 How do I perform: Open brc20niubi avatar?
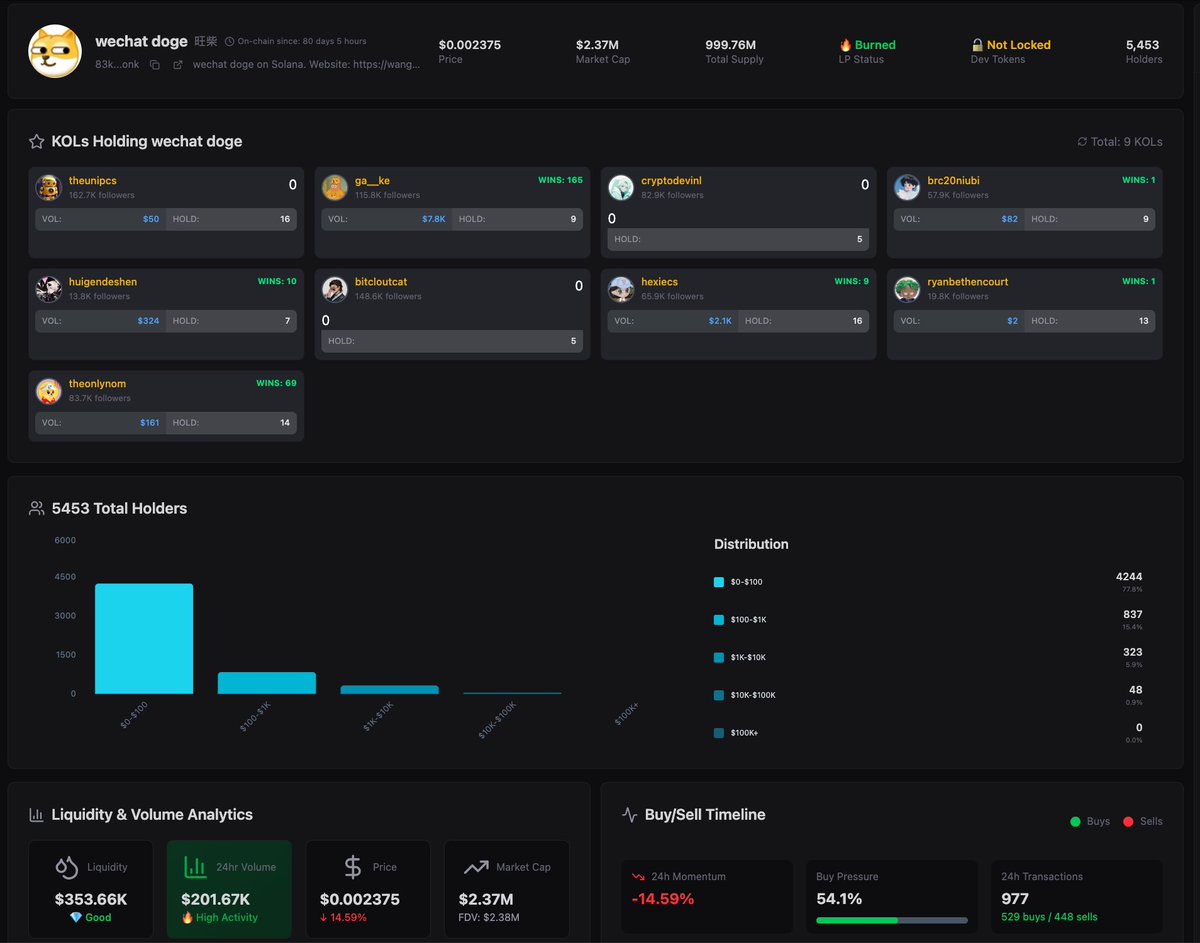[x=907, y=188]
